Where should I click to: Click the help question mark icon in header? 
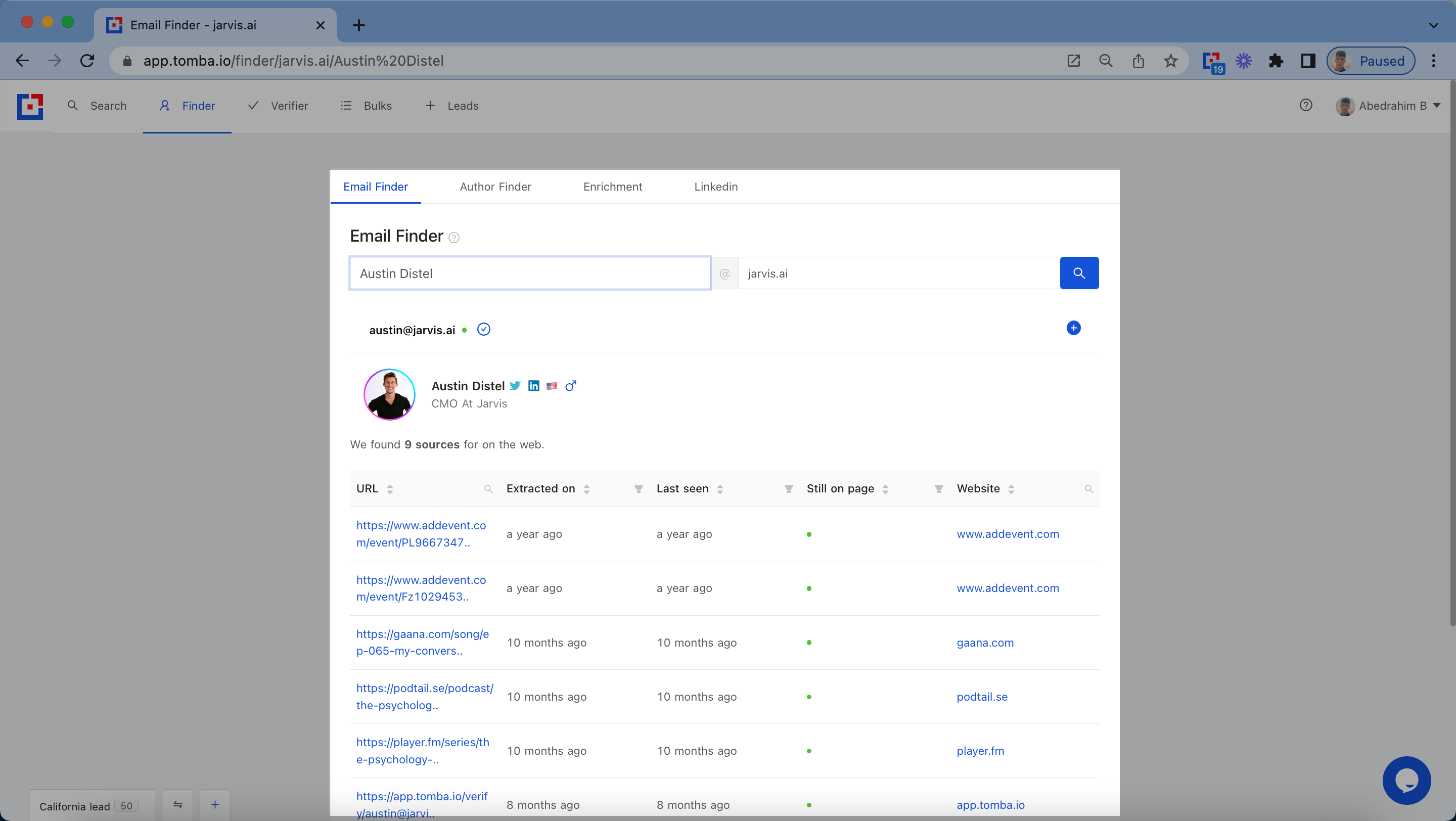coord(1306,106)
